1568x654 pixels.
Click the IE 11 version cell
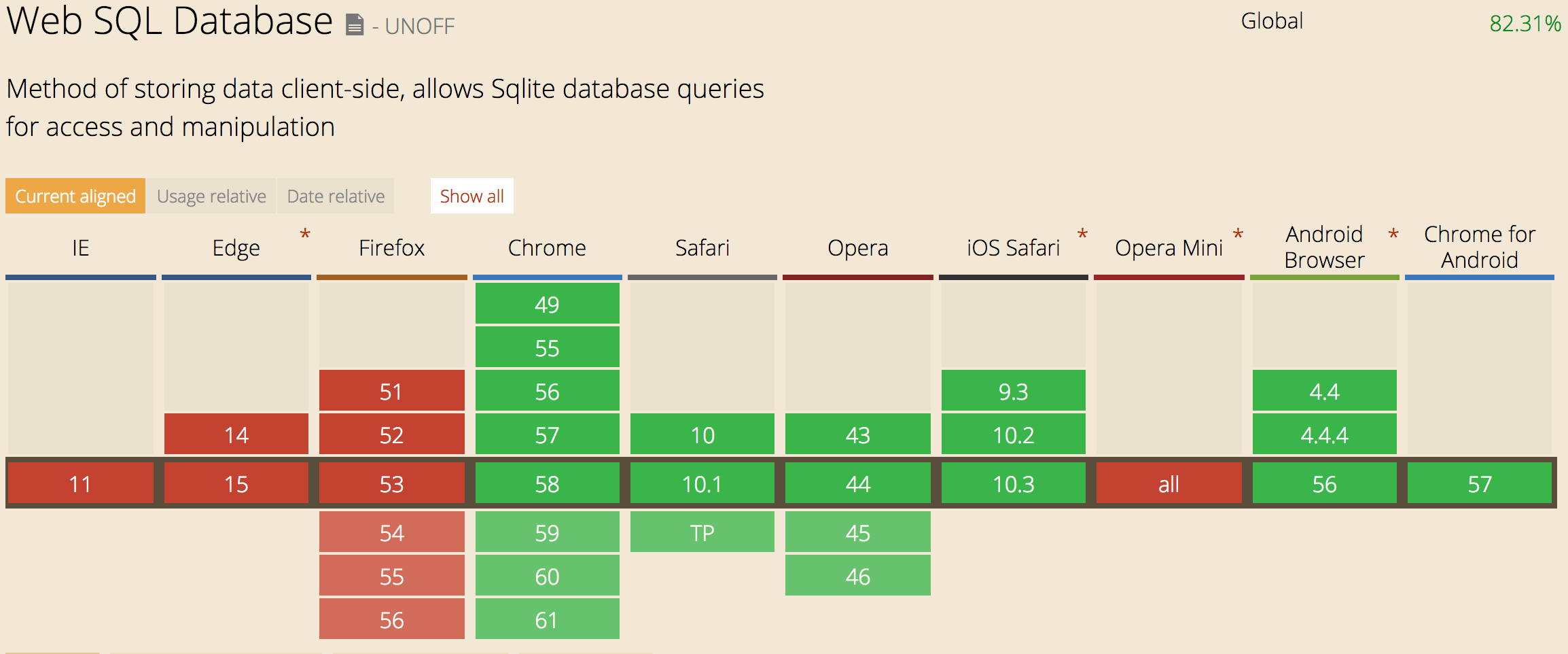pos(80,483)
